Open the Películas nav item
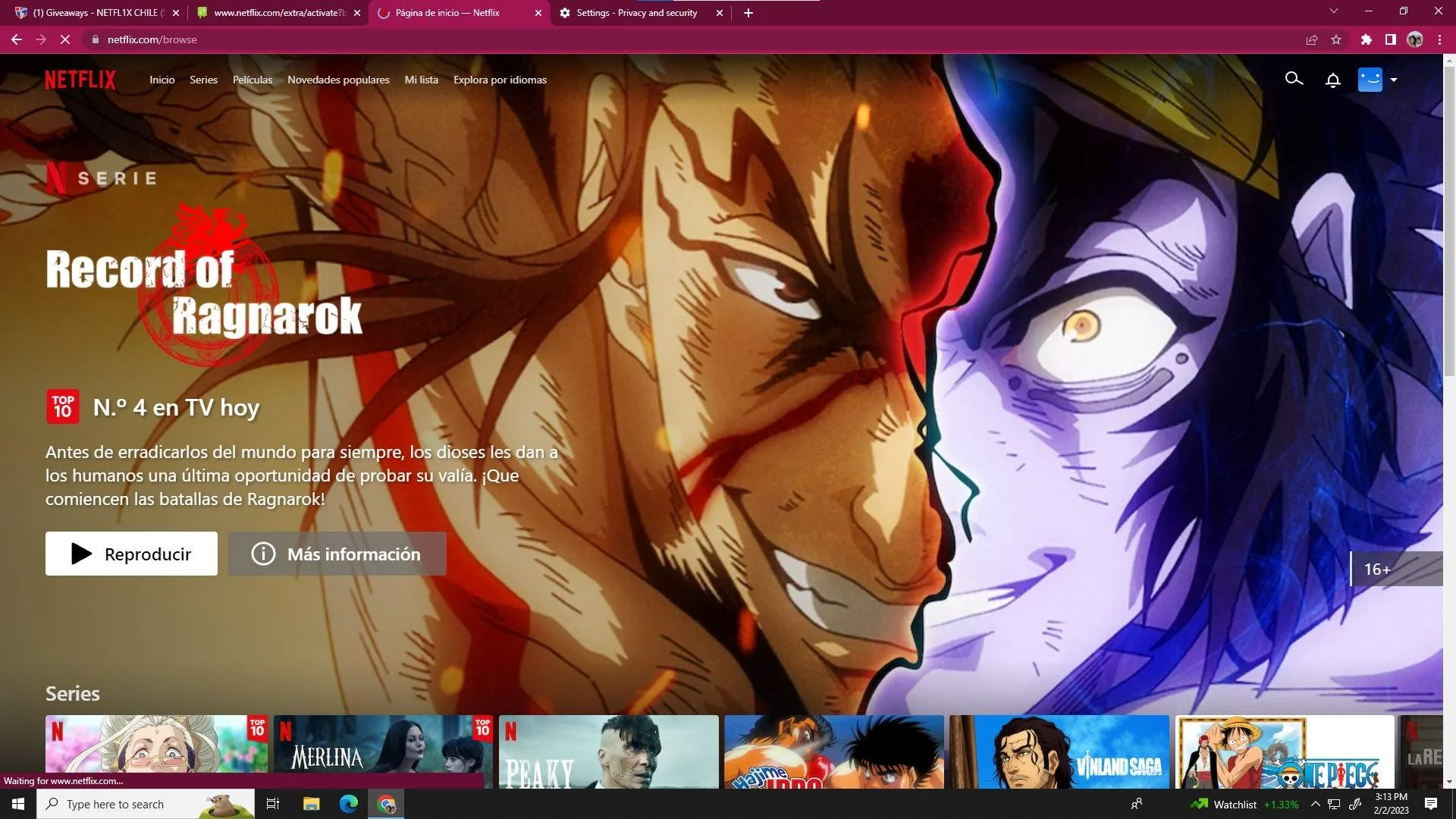This screenshot has height=819, width=1456. pyautogui.click(x=253, y=80)
